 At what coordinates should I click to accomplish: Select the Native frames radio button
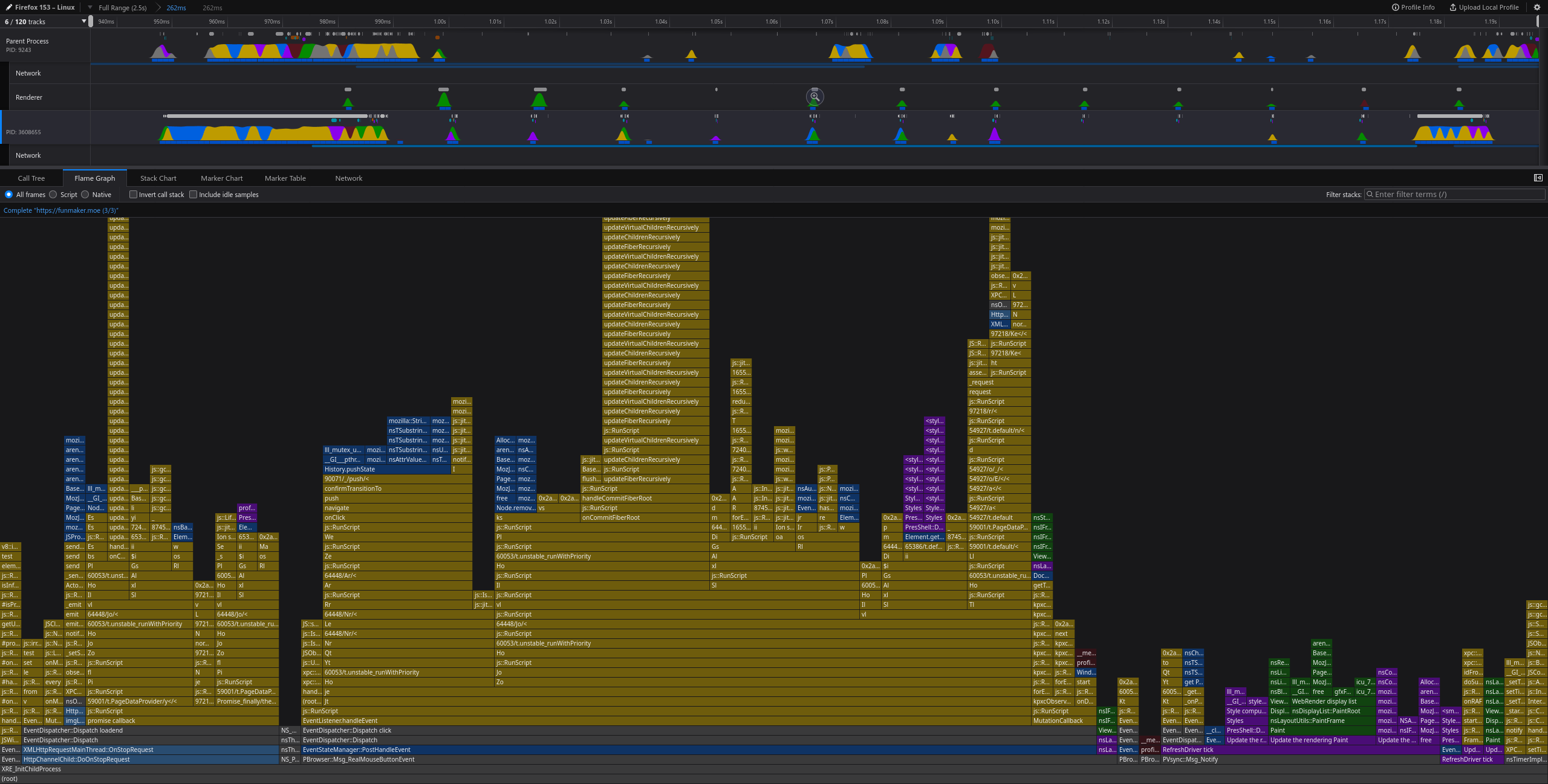pyautogui.click(x=85, y=194)
